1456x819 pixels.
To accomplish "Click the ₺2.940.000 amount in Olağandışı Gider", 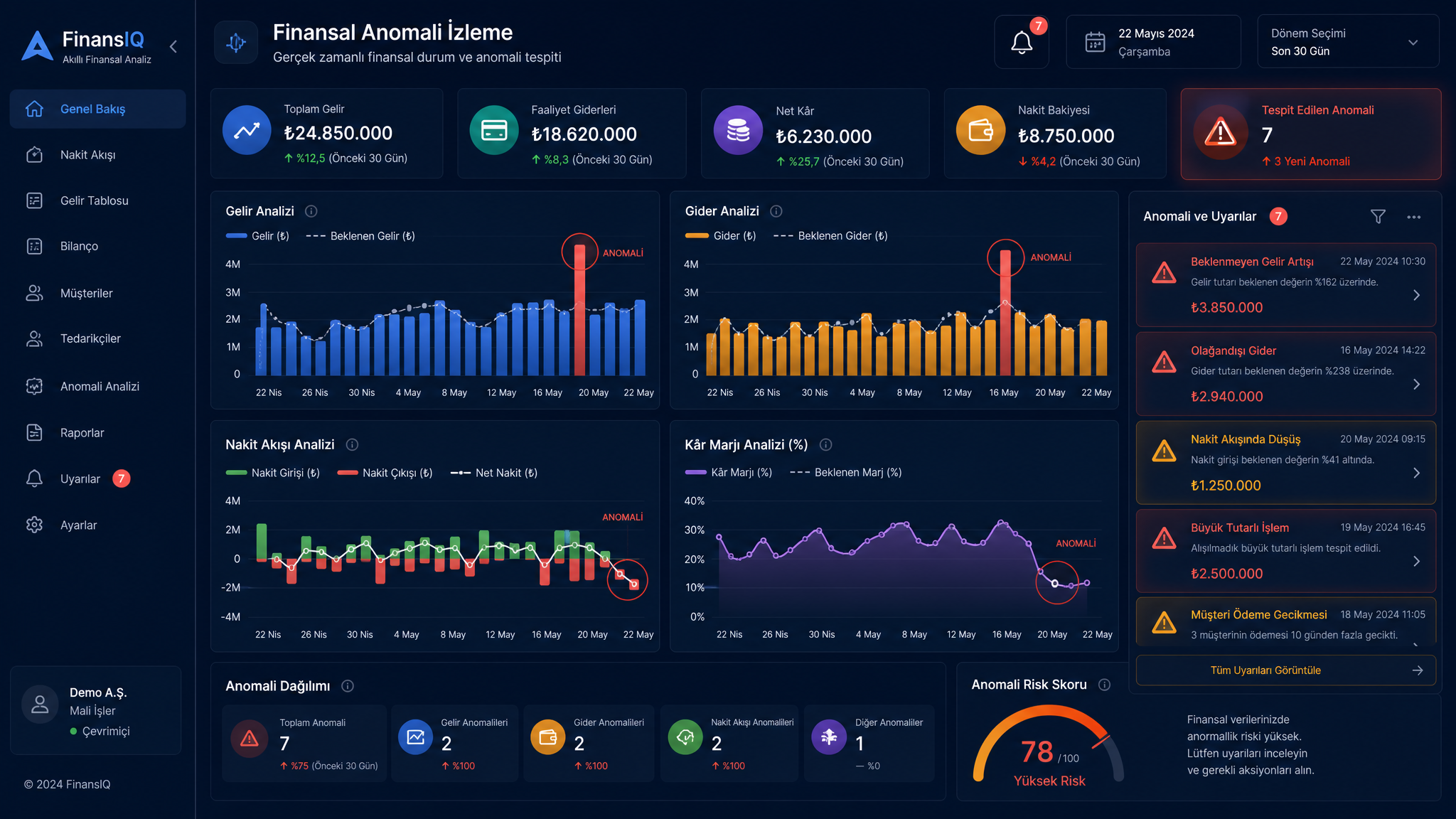I will [x=1227, y=397].
